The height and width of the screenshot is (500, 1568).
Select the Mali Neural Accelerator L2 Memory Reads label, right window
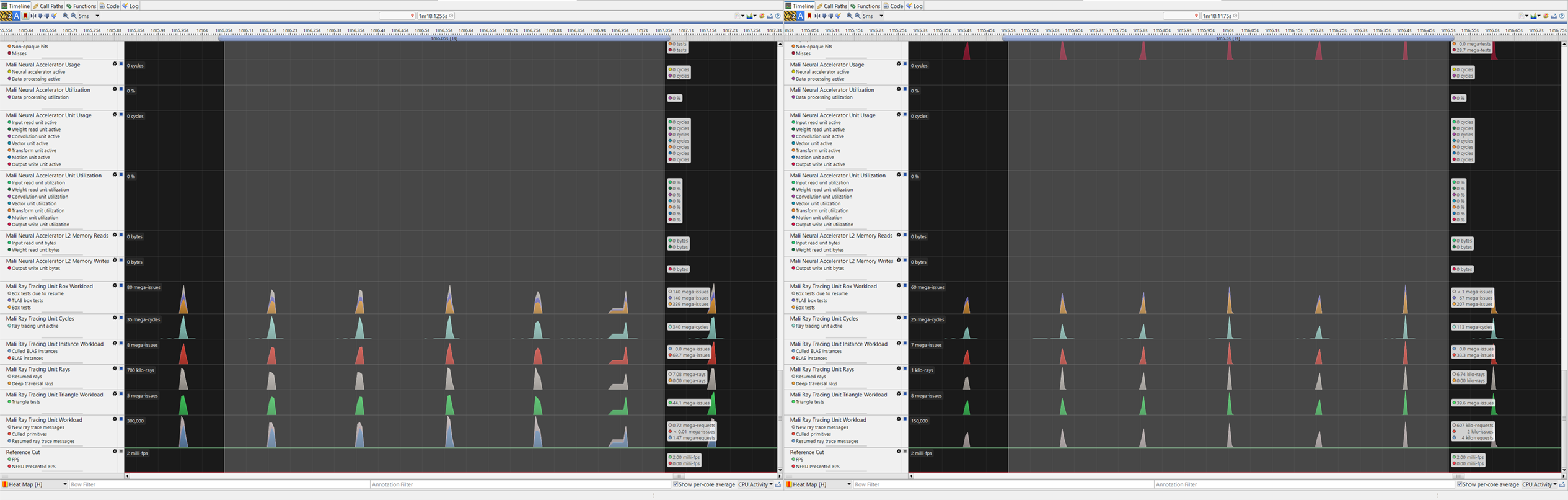click(841, 236)
